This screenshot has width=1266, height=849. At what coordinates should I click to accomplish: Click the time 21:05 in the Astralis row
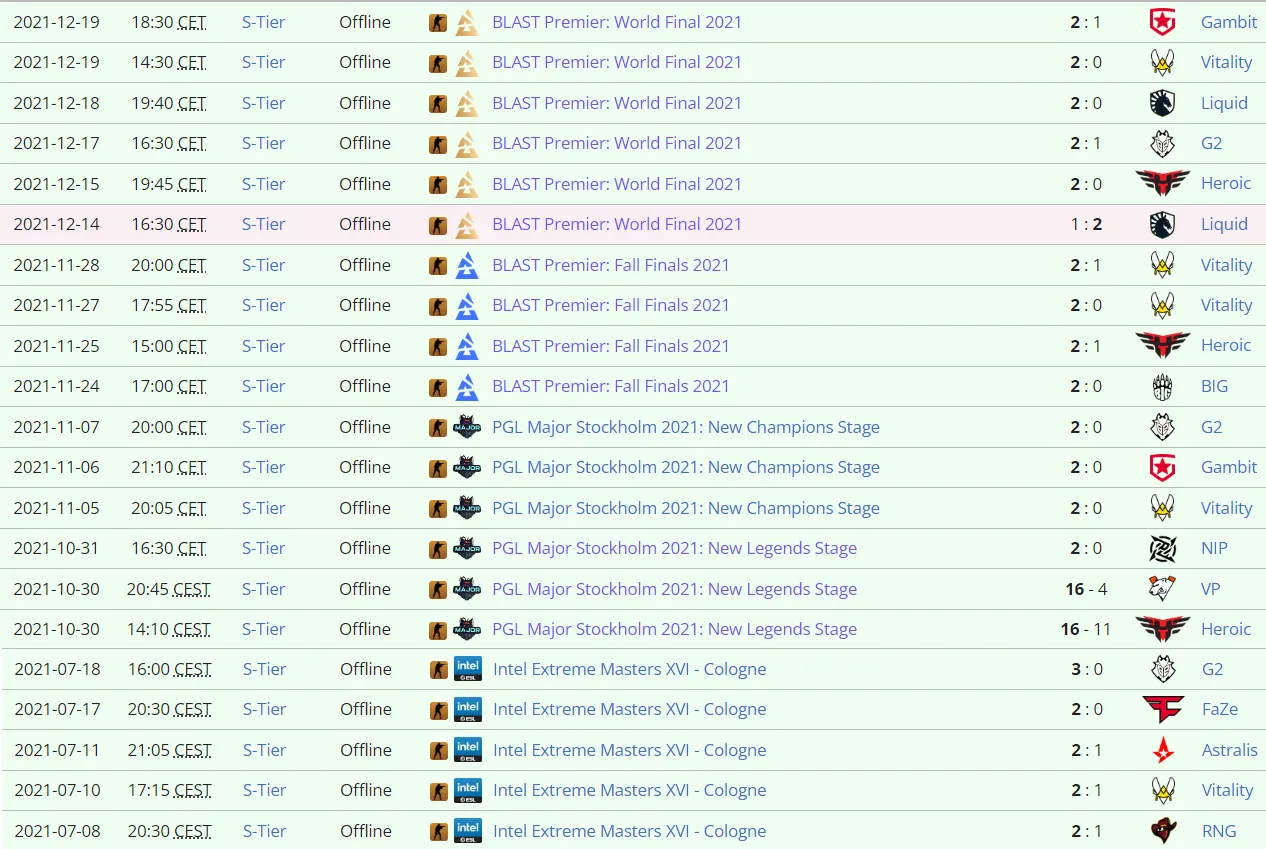tap(150, 750)
